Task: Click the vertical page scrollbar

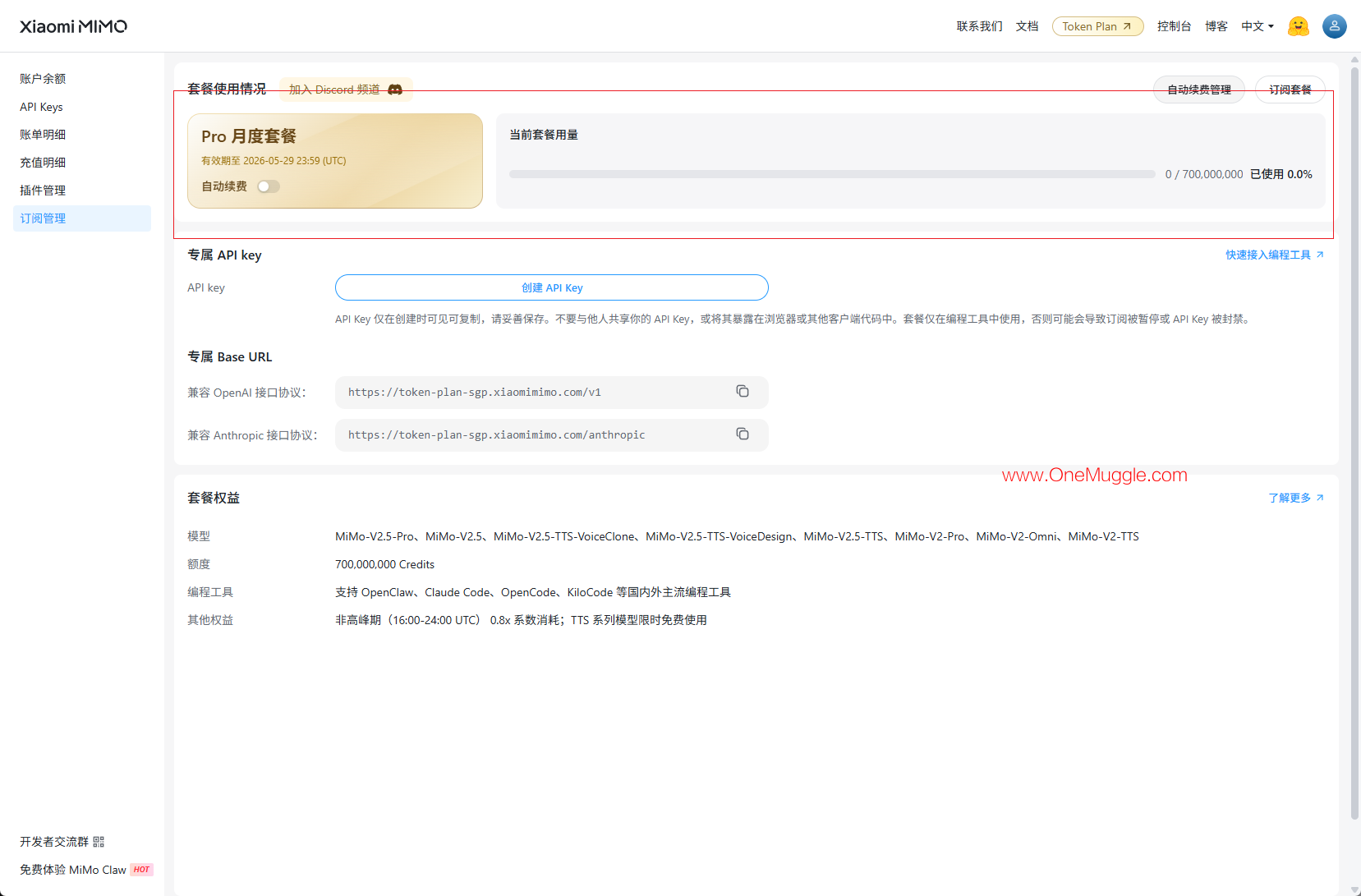Action: (x=1354, y=443)
